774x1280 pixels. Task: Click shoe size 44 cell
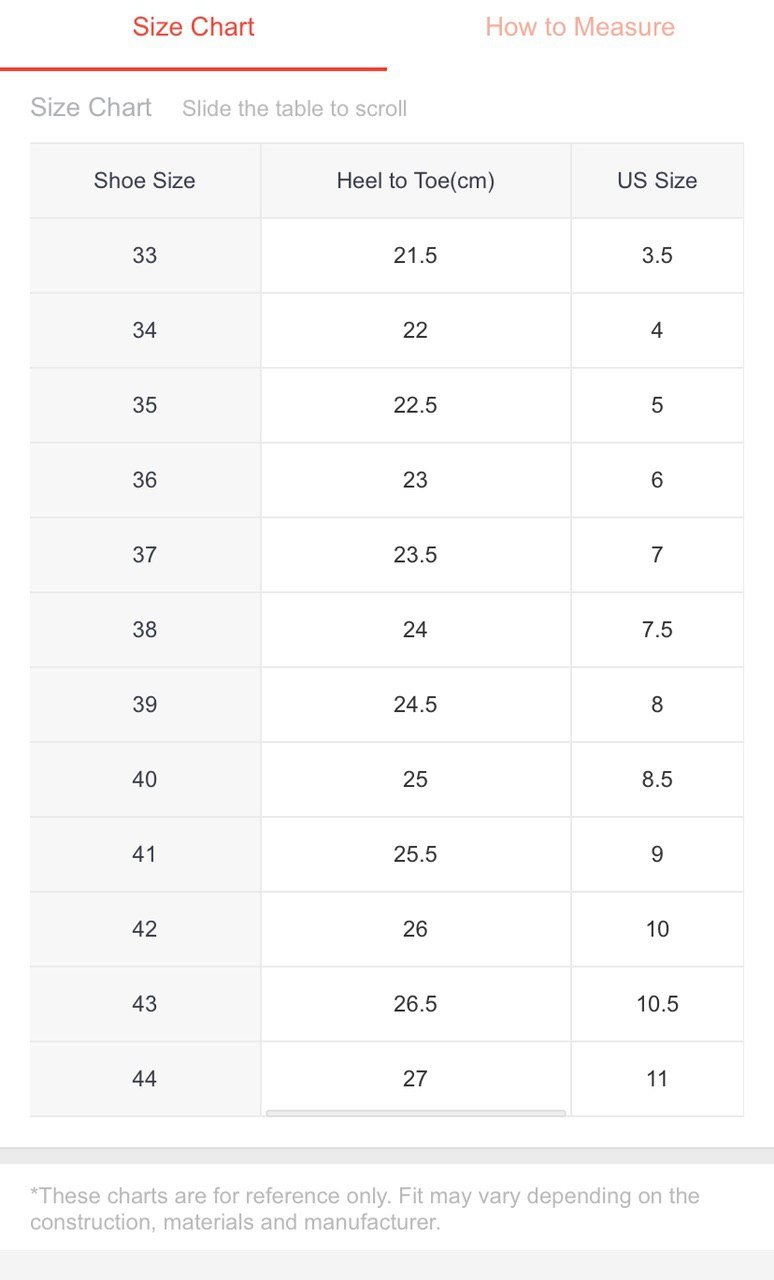[x=145, y=1078]
